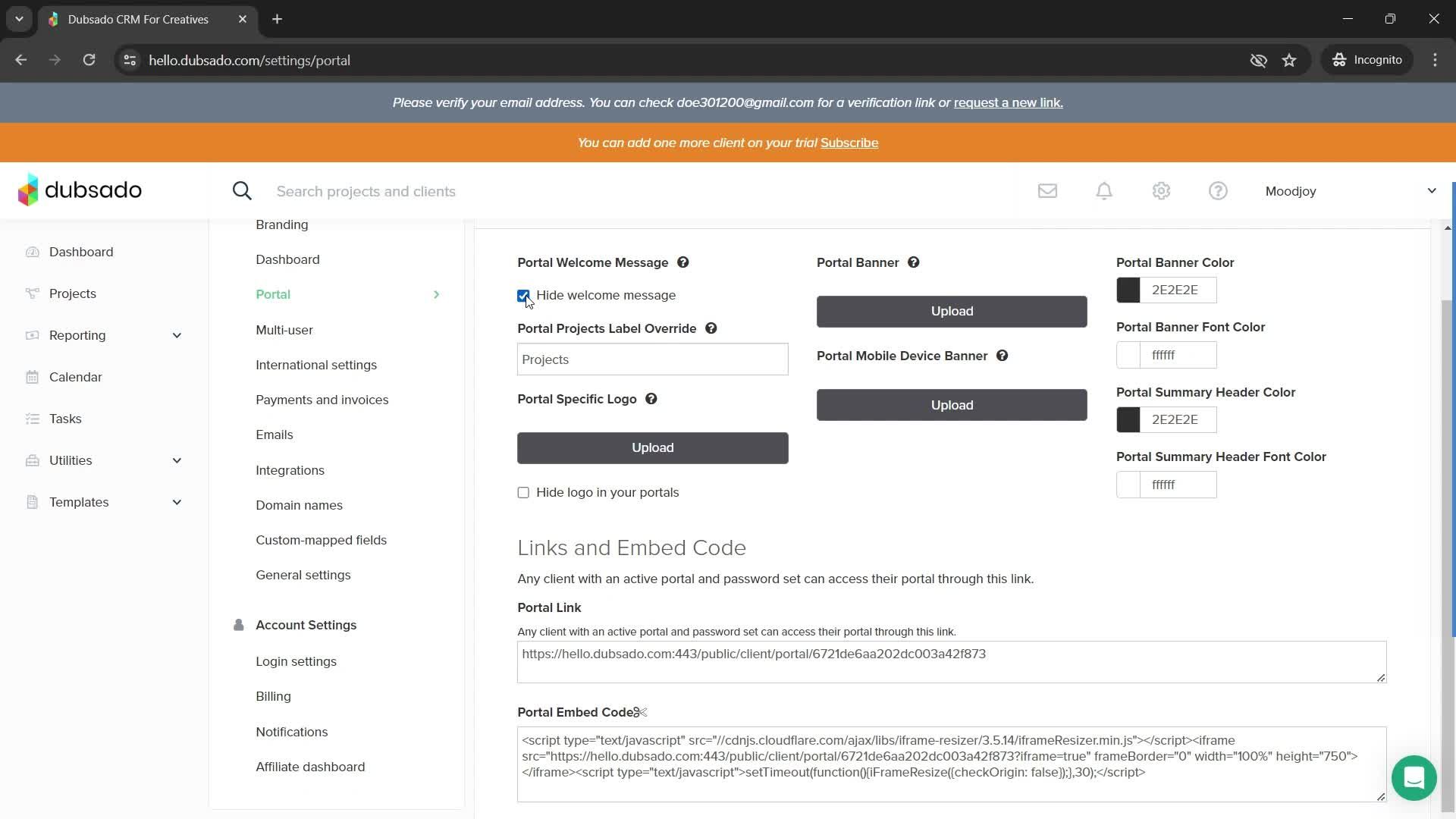The image size is (1456, 819).
Task: Open the chat support bubble
Action: [x=1414, y=778]
